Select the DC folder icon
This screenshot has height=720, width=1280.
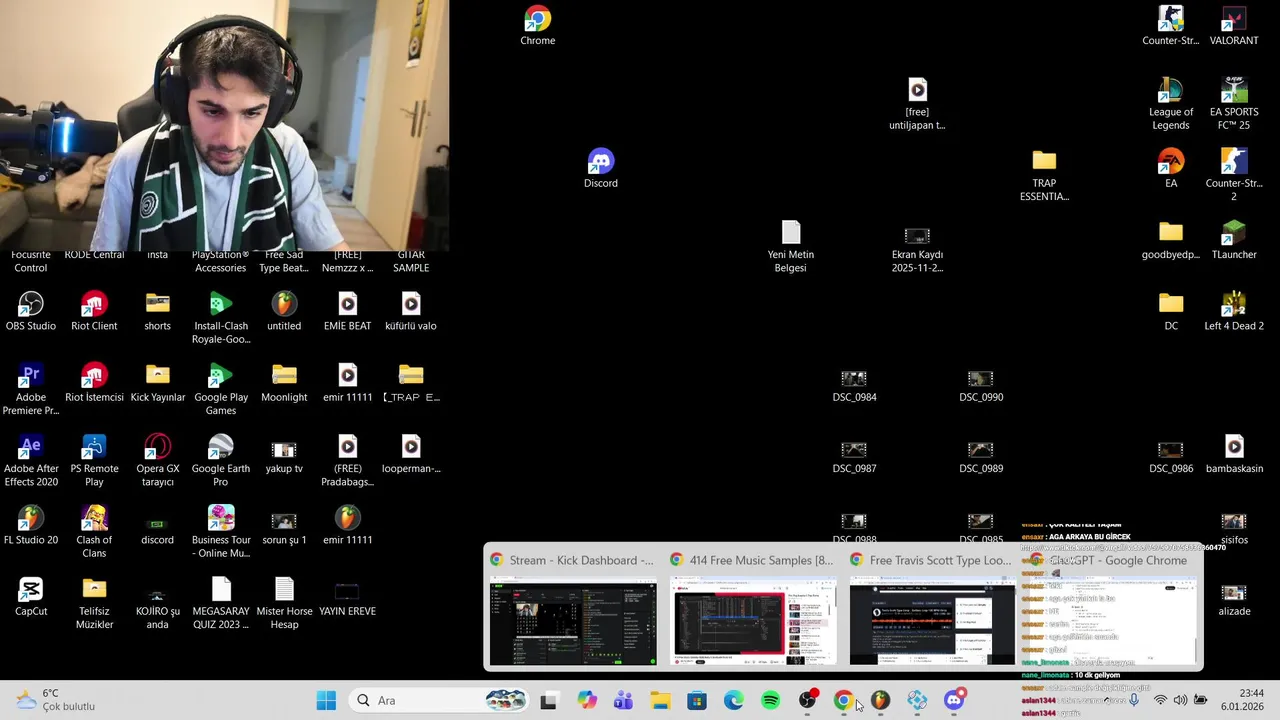1170,311
